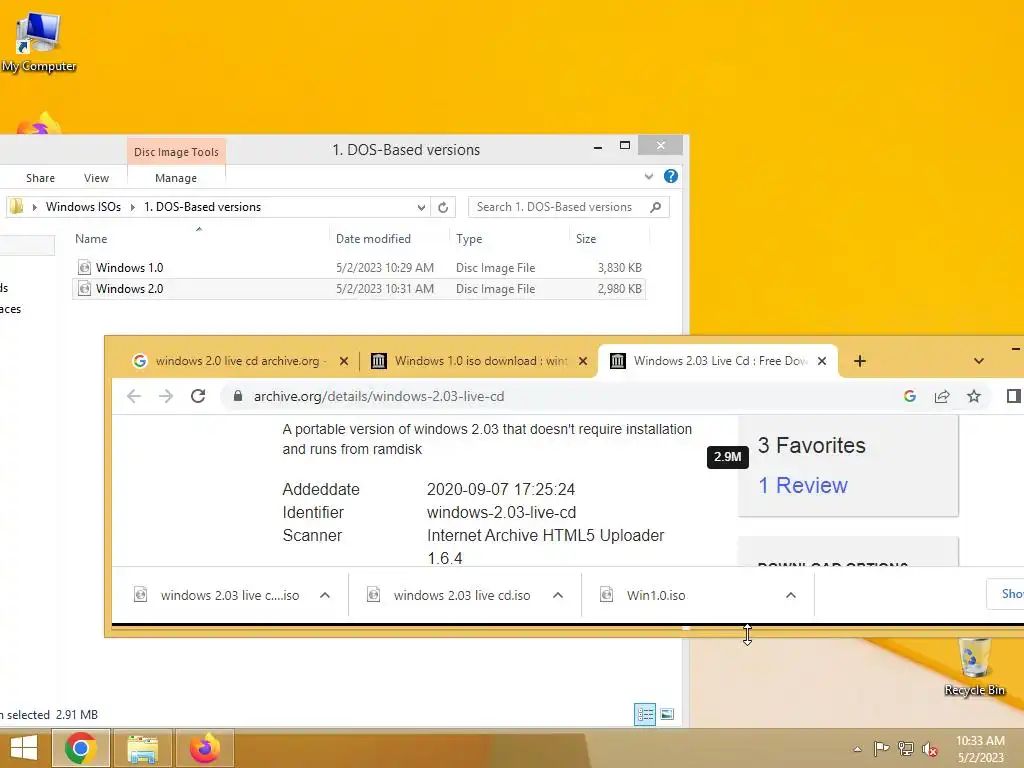Open the 1 Review link
1024x768 pixels.
click(803, 485)
